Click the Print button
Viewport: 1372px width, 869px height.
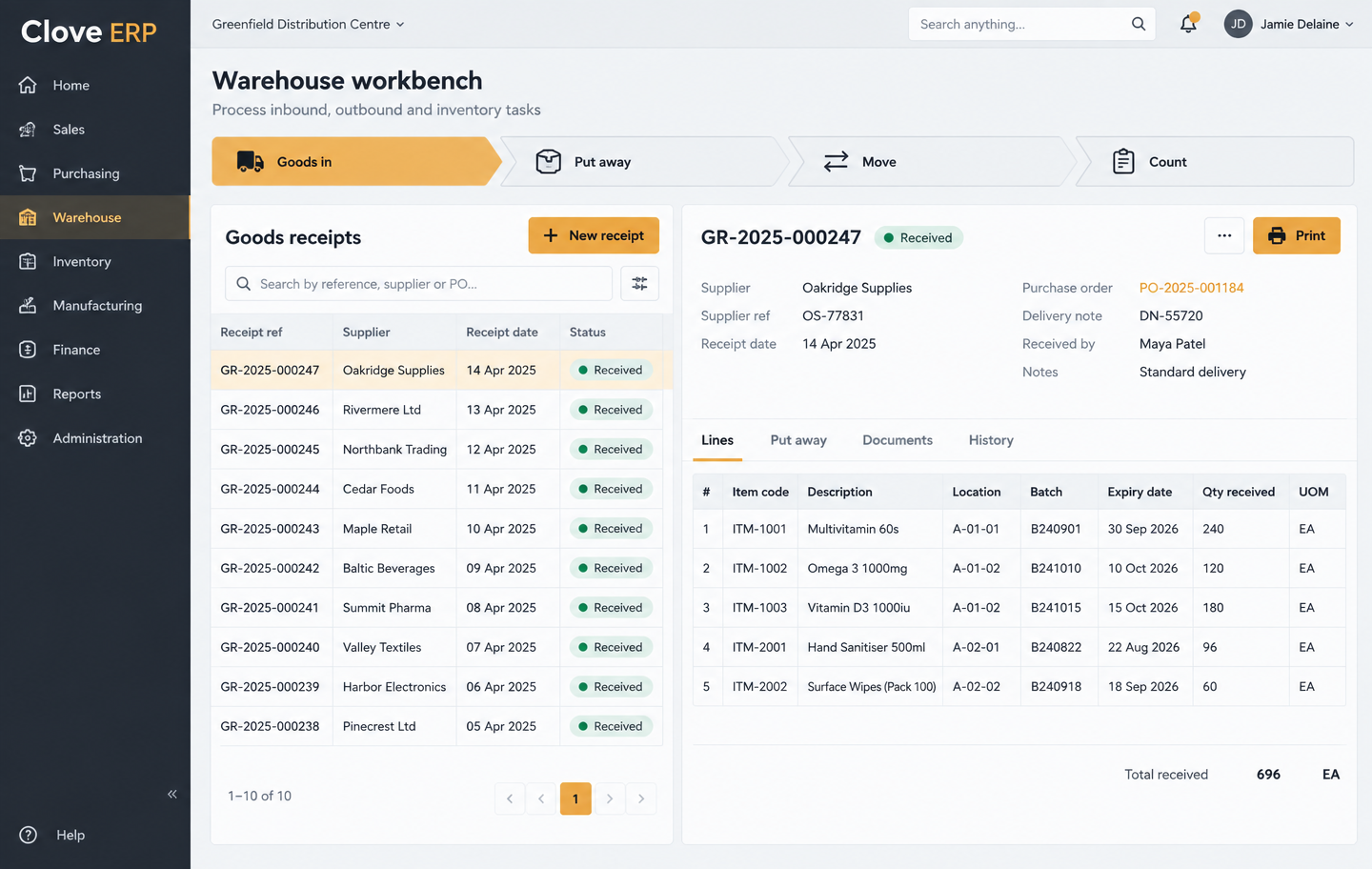[1297, 235]
